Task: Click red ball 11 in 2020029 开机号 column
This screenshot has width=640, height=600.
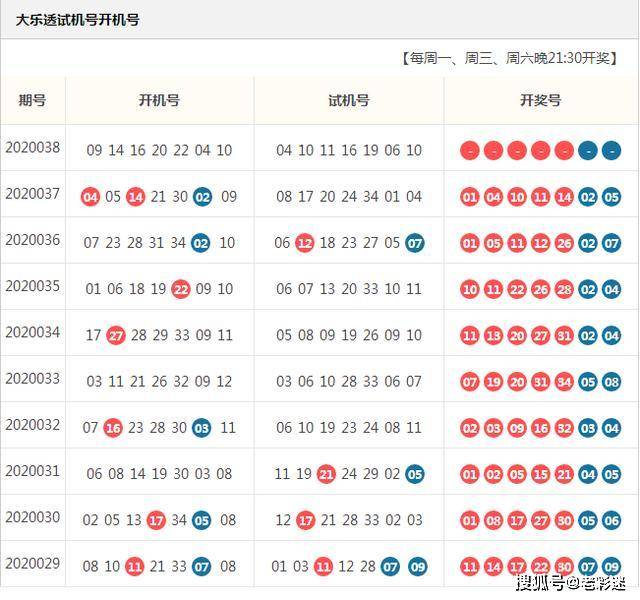Action: click(x=135, y=567)
